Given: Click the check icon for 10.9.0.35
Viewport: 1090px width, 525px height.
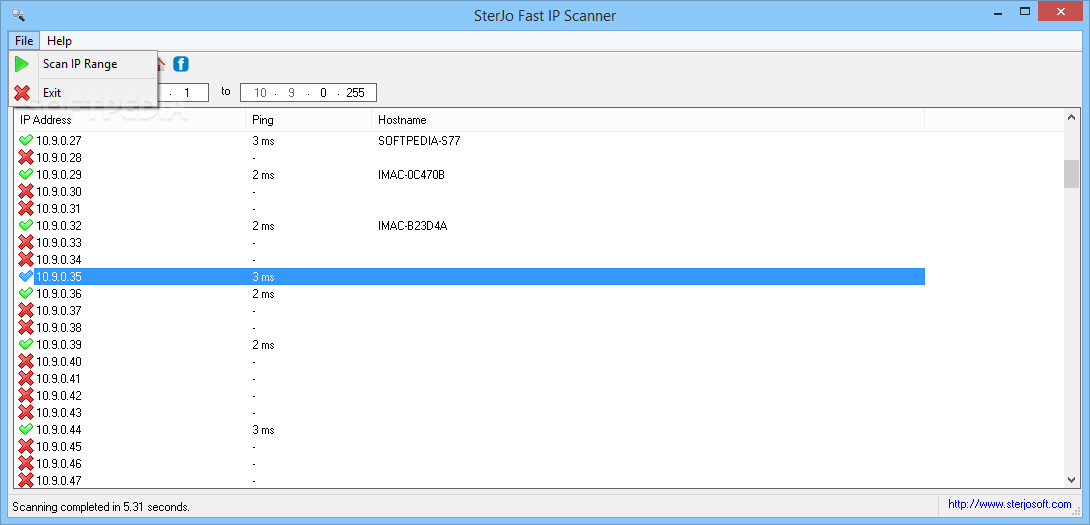Looking at the screenshot, I should pyautogui.click(x=26, y=277).
